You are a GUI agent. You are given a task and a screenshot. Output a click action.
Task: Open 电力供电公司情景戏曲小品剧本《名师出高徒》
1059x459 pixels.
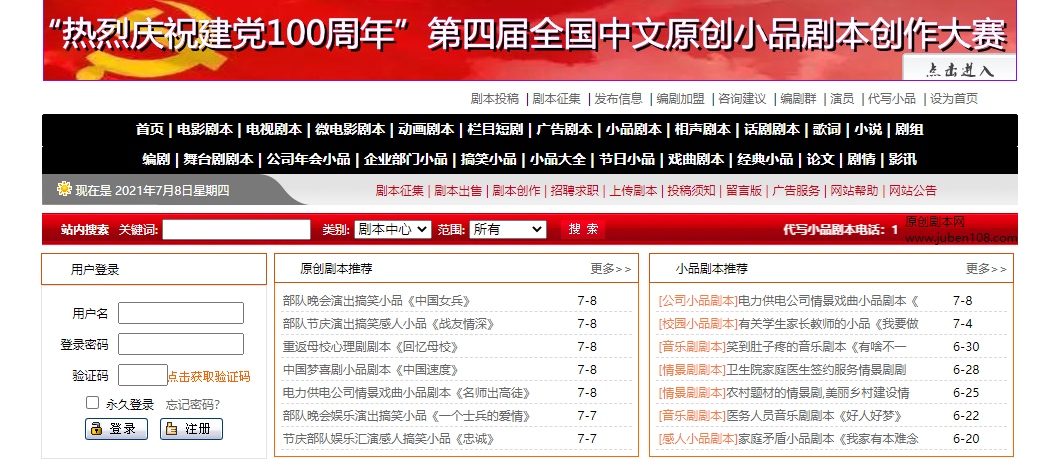(407, 392)
